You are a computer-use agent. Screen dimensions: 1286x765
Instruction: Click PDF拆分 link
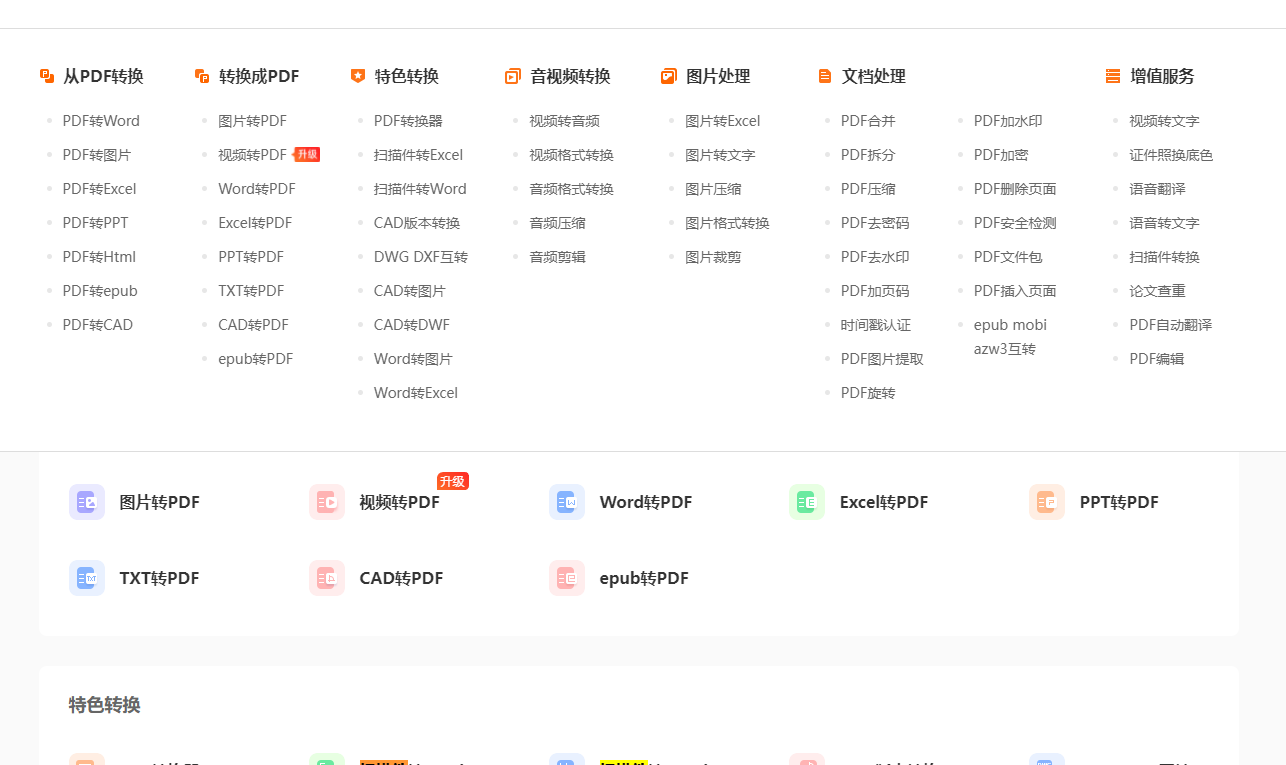tap(868, 155)
